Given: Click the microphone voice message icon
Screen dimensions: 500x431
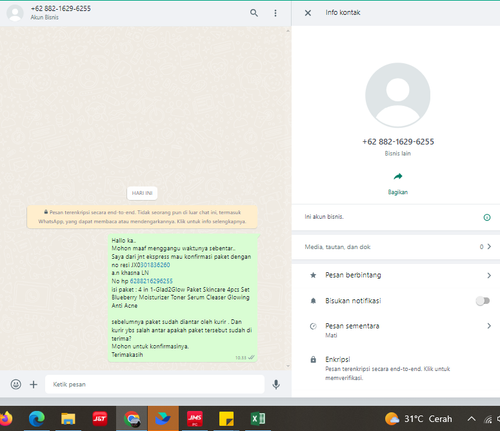Looking at the screenshot, I should pyautogui.click(x=276, y=384).
